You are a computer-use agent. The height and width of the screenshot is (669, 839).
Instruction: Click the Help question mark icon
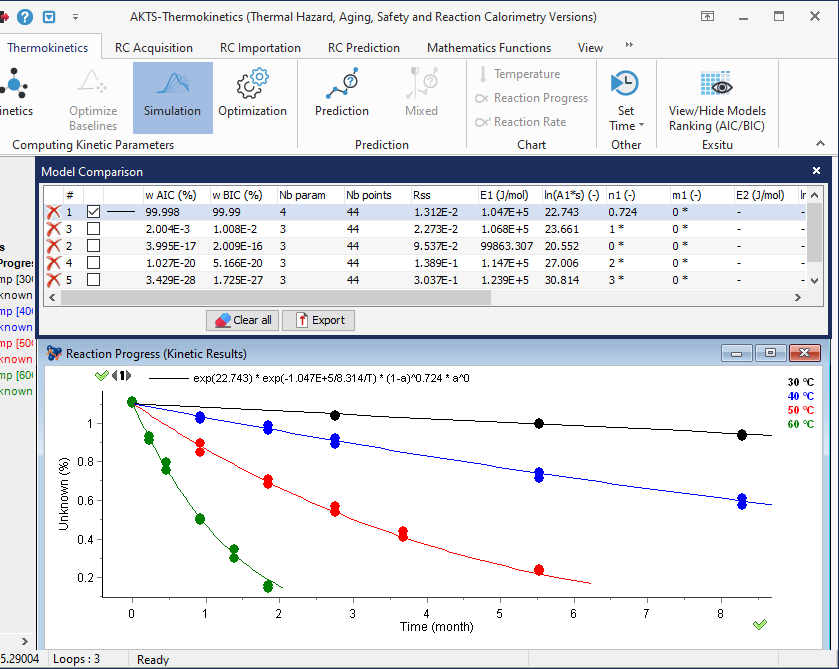coord(25,16)
